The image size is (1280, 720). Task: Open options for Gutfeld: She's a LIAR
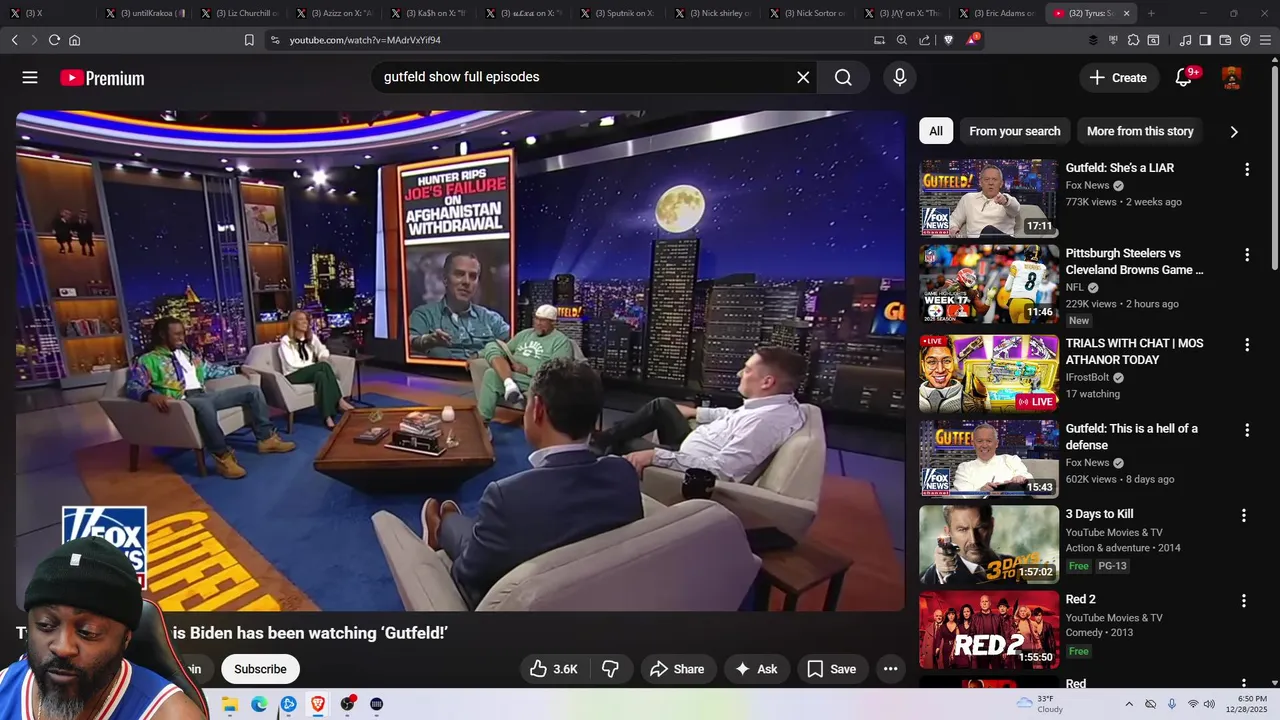[1246, 170]
